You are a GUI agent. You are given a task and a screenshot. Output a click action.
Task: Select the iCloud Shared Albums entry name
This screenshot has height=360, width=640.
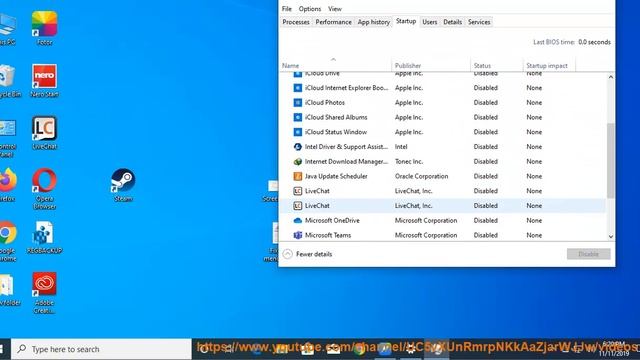[x=336, y=117]
